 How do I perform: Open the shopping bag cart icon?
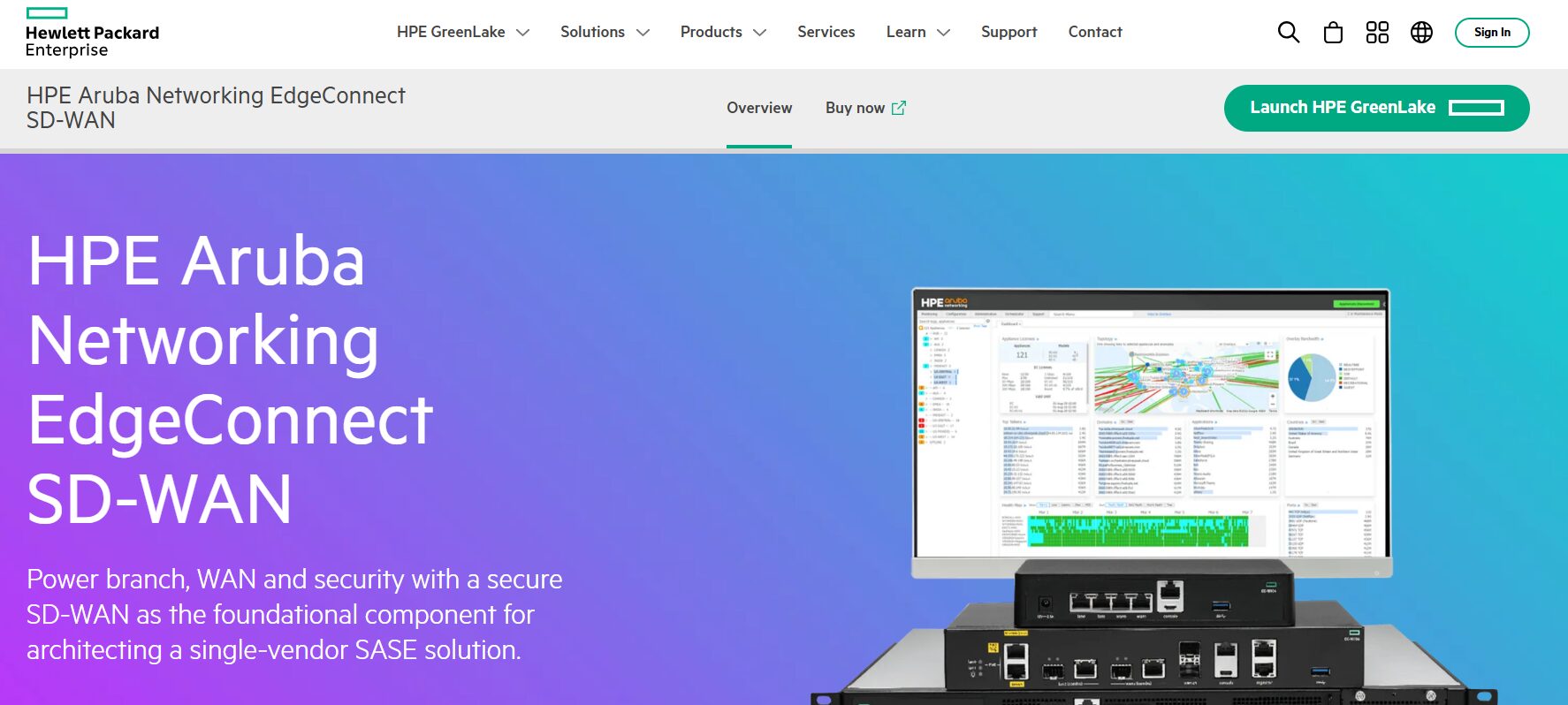coord(1333,33)
